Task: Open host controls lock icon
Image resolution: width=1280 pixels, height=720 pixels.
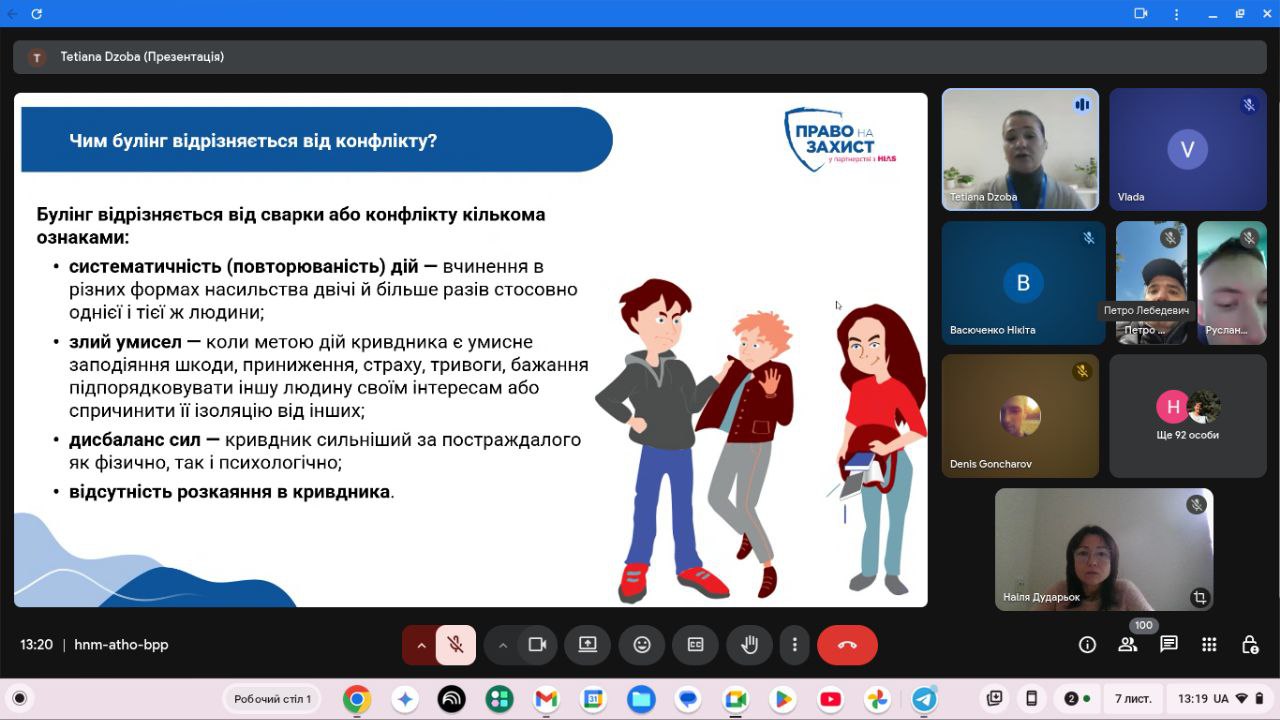Action: tap(1249, 645)
